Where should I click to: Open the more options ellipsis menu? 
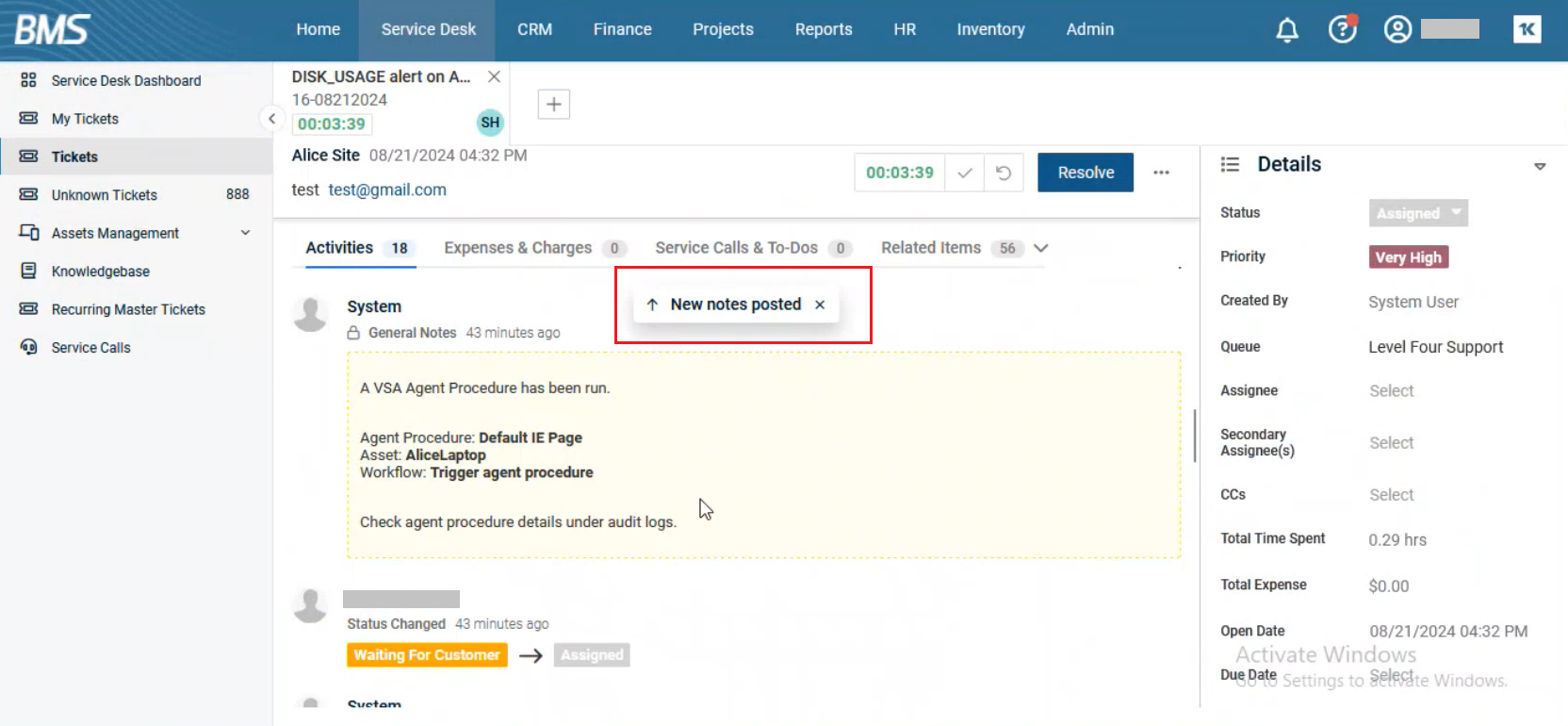point(1161,173)
